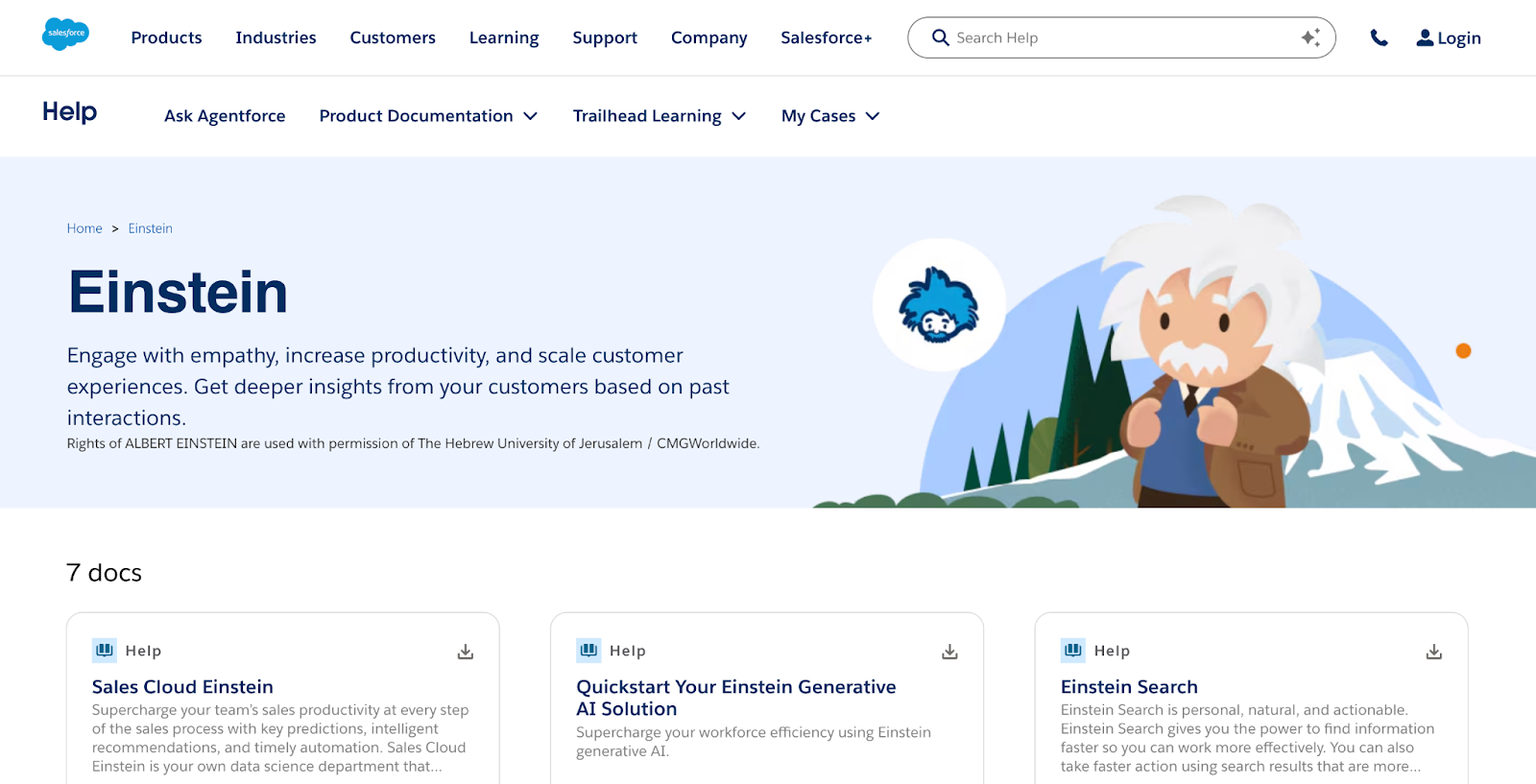The image size is (1536, 784).
Task: Click the Einstein page heading
Action: point(178,292)
